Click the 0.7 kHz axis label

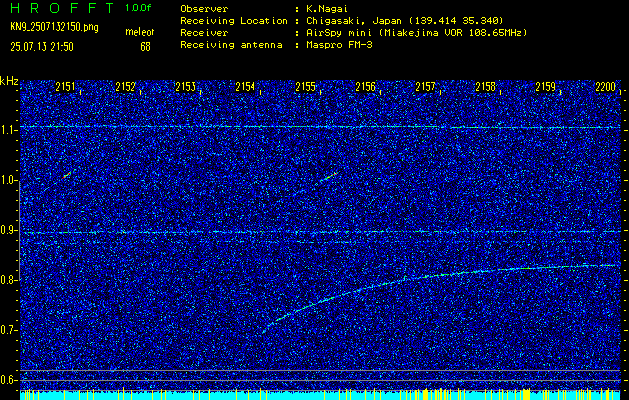[8, 330]
